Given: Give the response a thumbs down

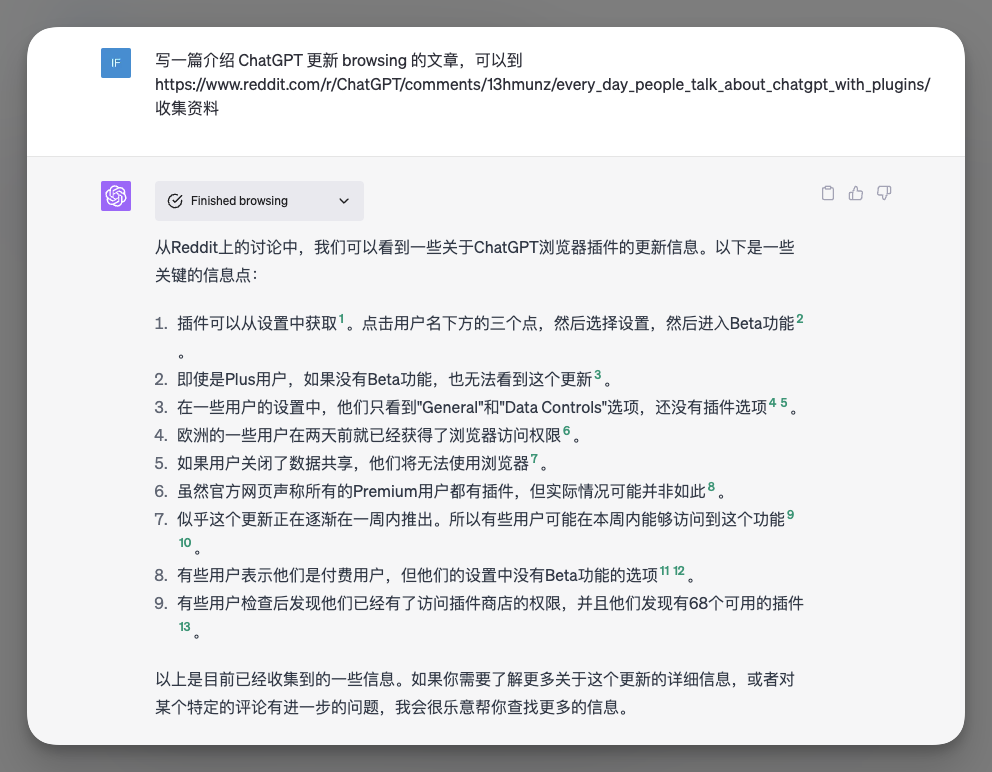Looking at the screenshot, I should (884, 193).
